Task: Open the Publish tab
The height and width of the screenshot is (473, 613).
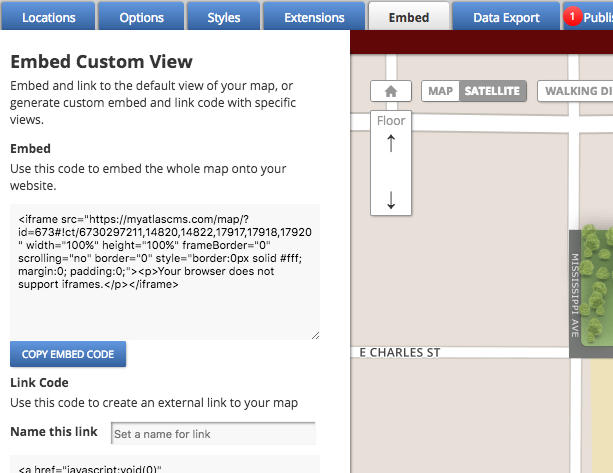Action: coord(588,17)
